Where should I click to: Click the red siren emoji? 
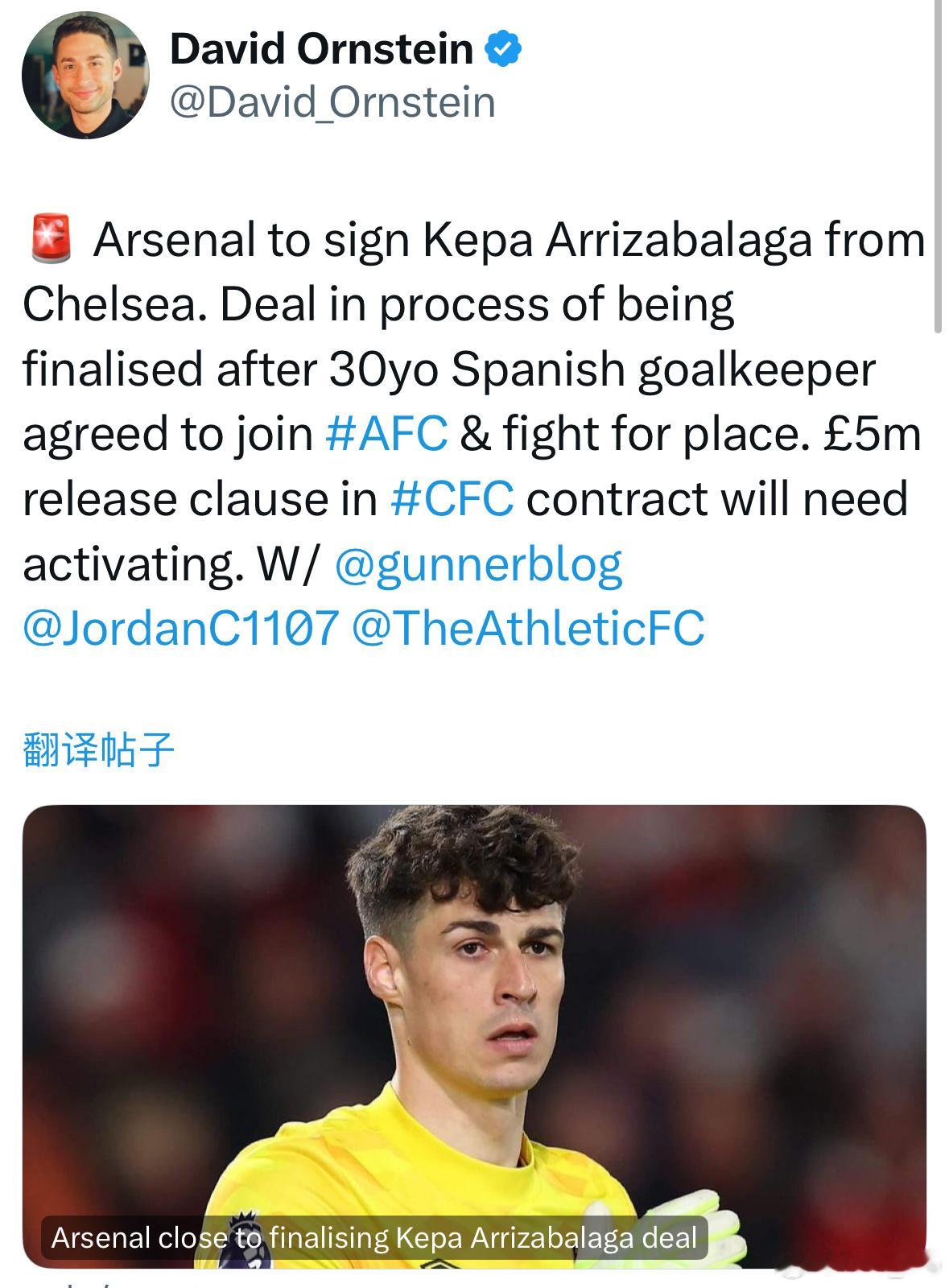coord(52,239)
